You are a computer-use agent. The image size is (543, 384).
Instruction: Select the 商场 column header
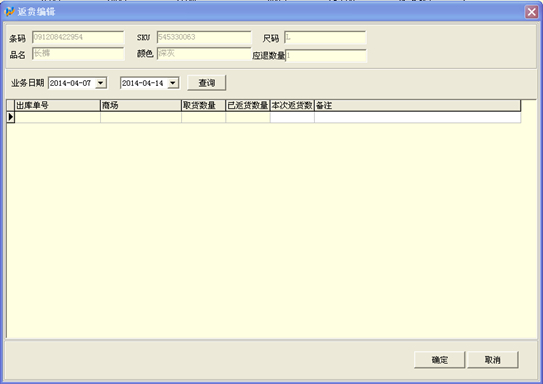(141, 106)
